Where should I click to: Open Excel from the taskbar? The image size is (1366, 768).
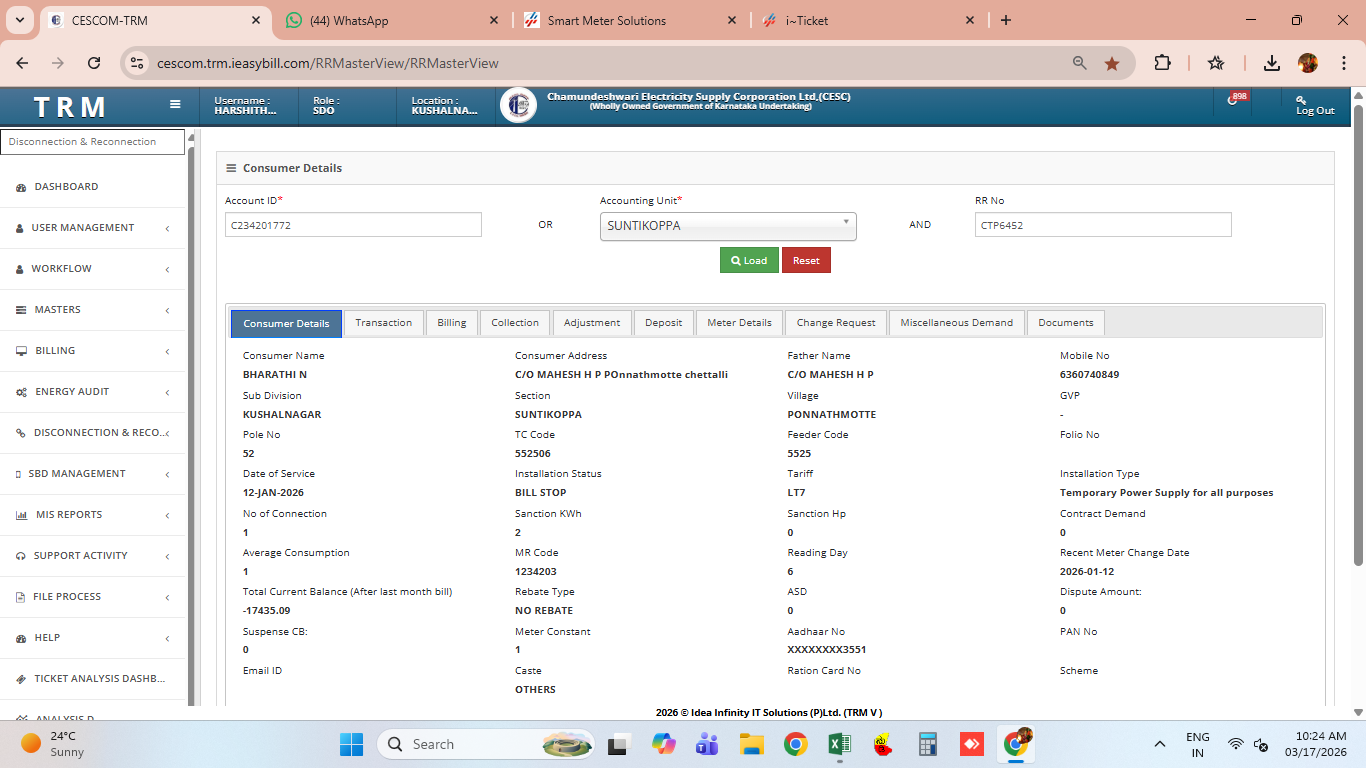pyautogui.click(x=840, y=744)
